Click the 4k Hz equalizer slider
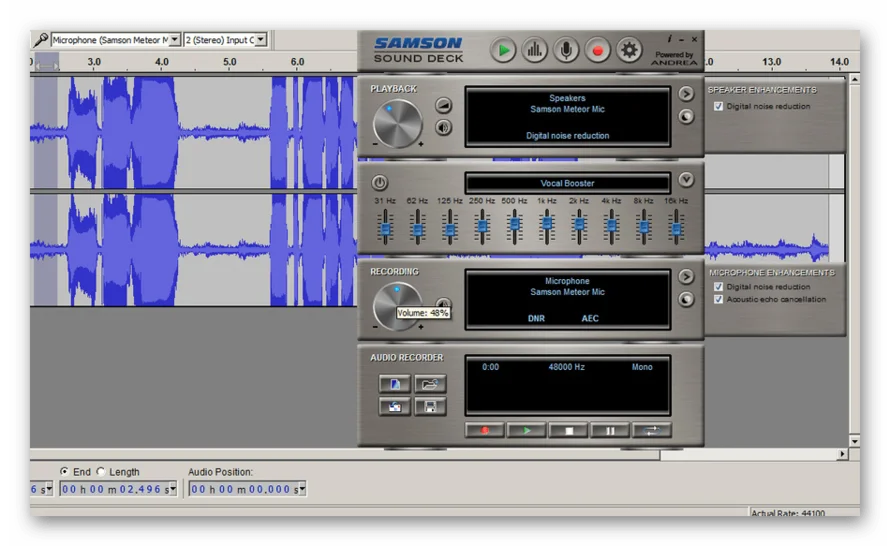Viewport: 890px width, 546px height. click(611, 227)
